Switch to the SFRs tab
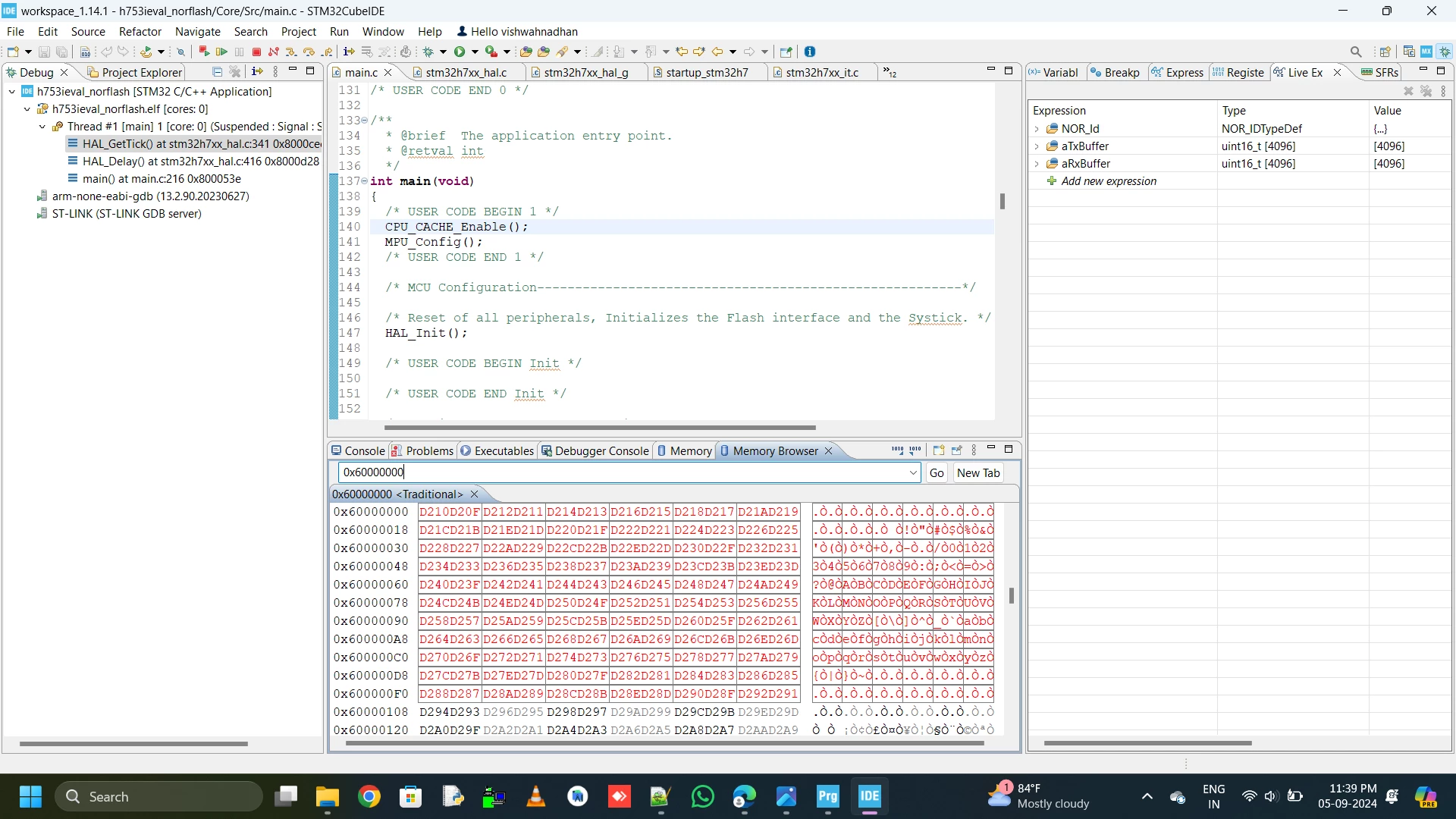This screenshot has height=819, width=1456. click(x=1380, y=72)
